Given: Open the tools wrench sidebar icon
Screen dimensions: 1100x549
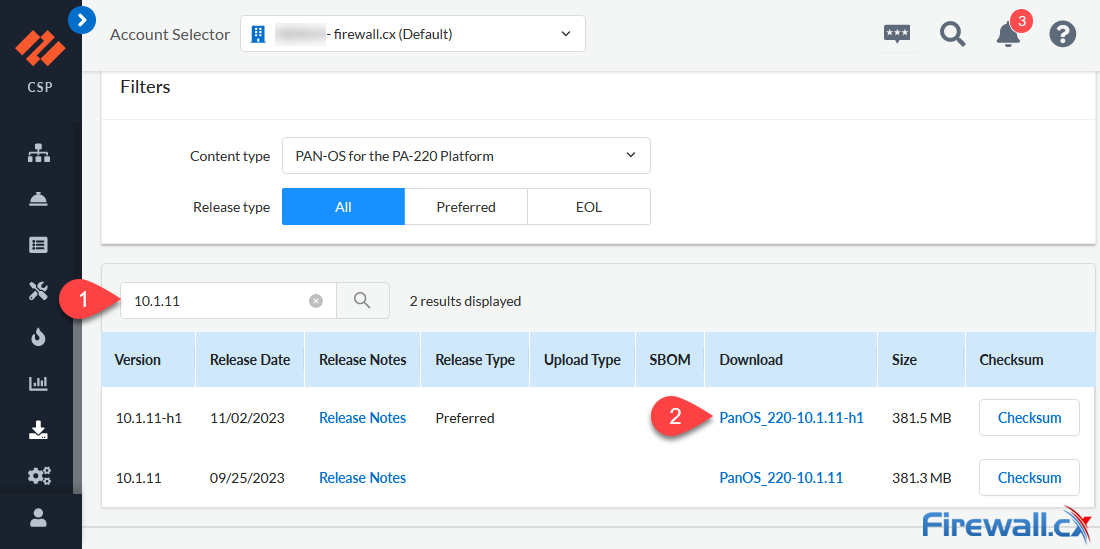Looking at the screenshot, I should [x=39, y=291].
